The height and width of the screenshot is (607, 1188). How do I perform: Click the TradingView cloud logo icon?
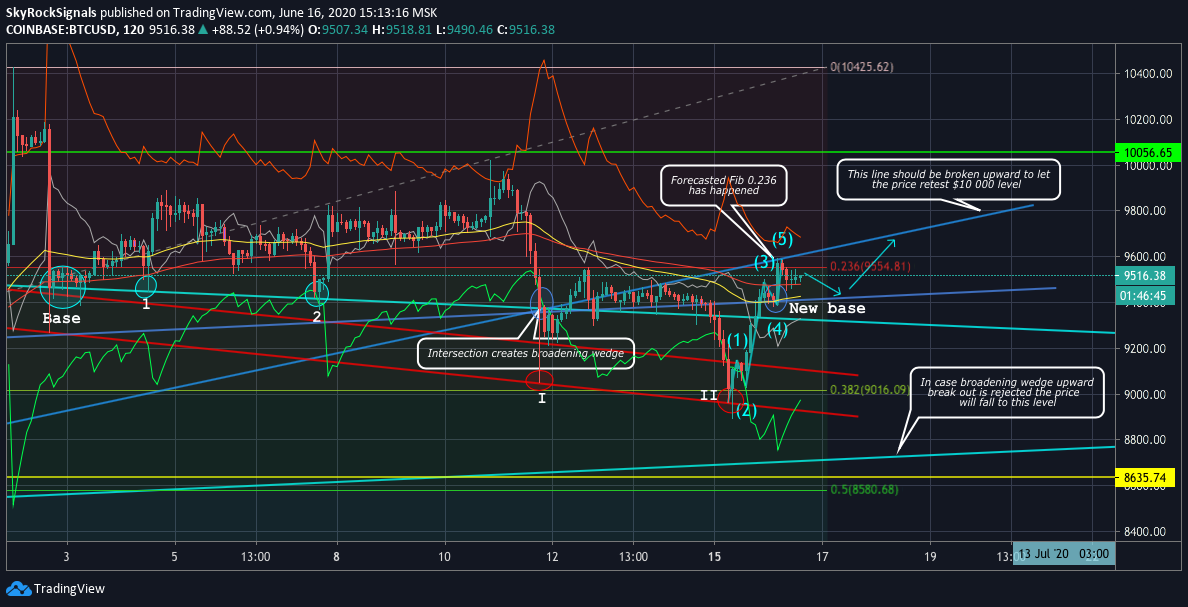click(17, 588)
